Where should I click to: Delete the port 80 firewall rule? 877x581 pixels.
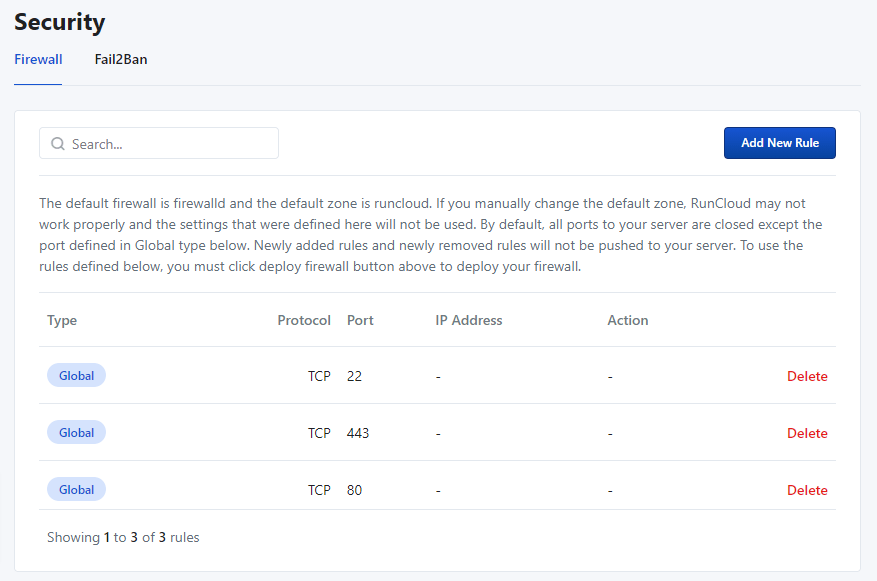(x=807, y=490)
